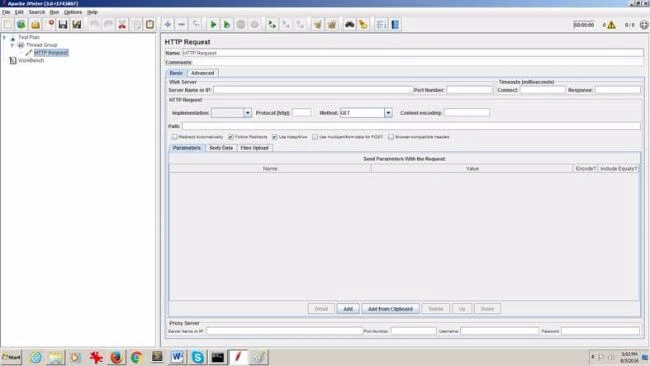Open the Options menu
This screenshot has width=650, height=366.
[x=73, y=12]
